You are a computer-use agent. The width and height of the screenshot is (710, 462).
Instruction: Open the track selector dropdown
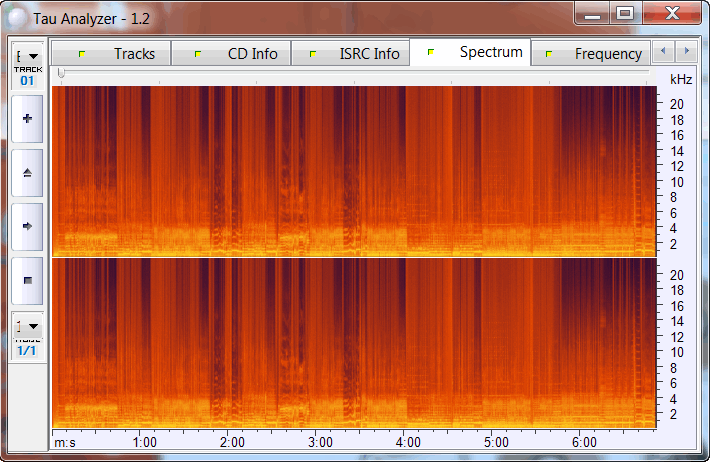tap(27, 56)
